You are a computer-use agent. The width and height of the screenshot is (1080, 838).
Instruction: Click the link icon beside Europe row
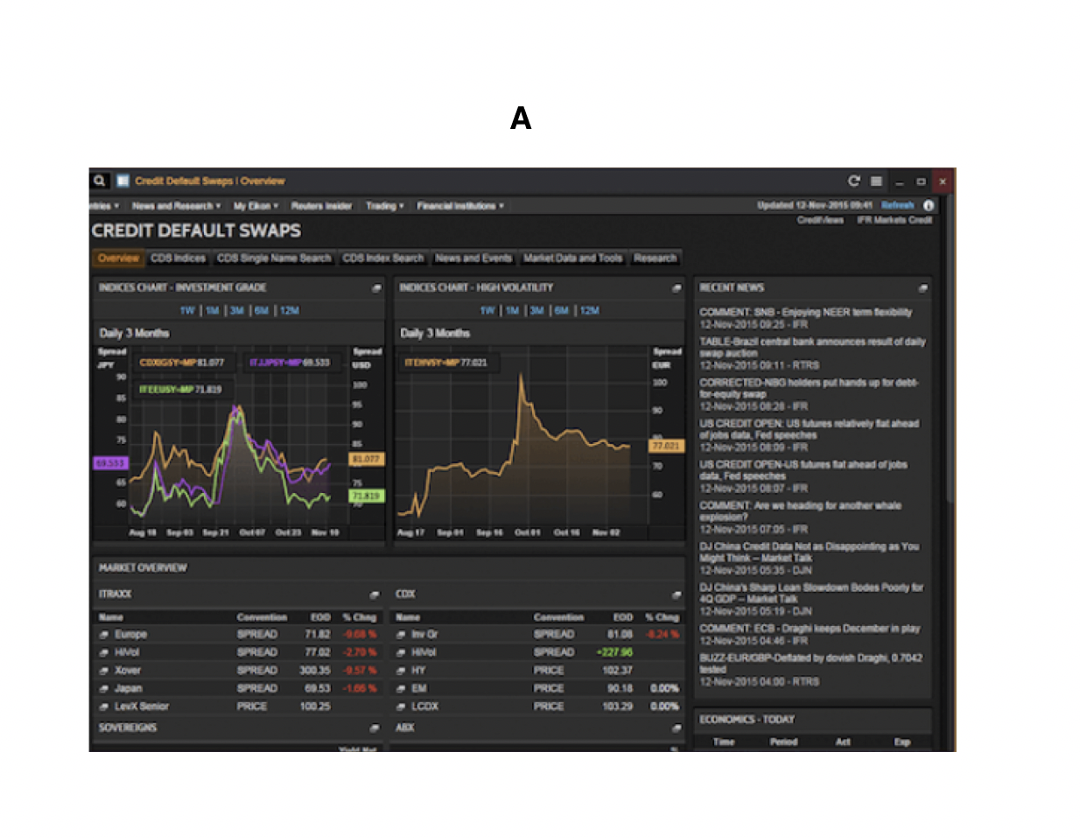[x=104, y=634]
